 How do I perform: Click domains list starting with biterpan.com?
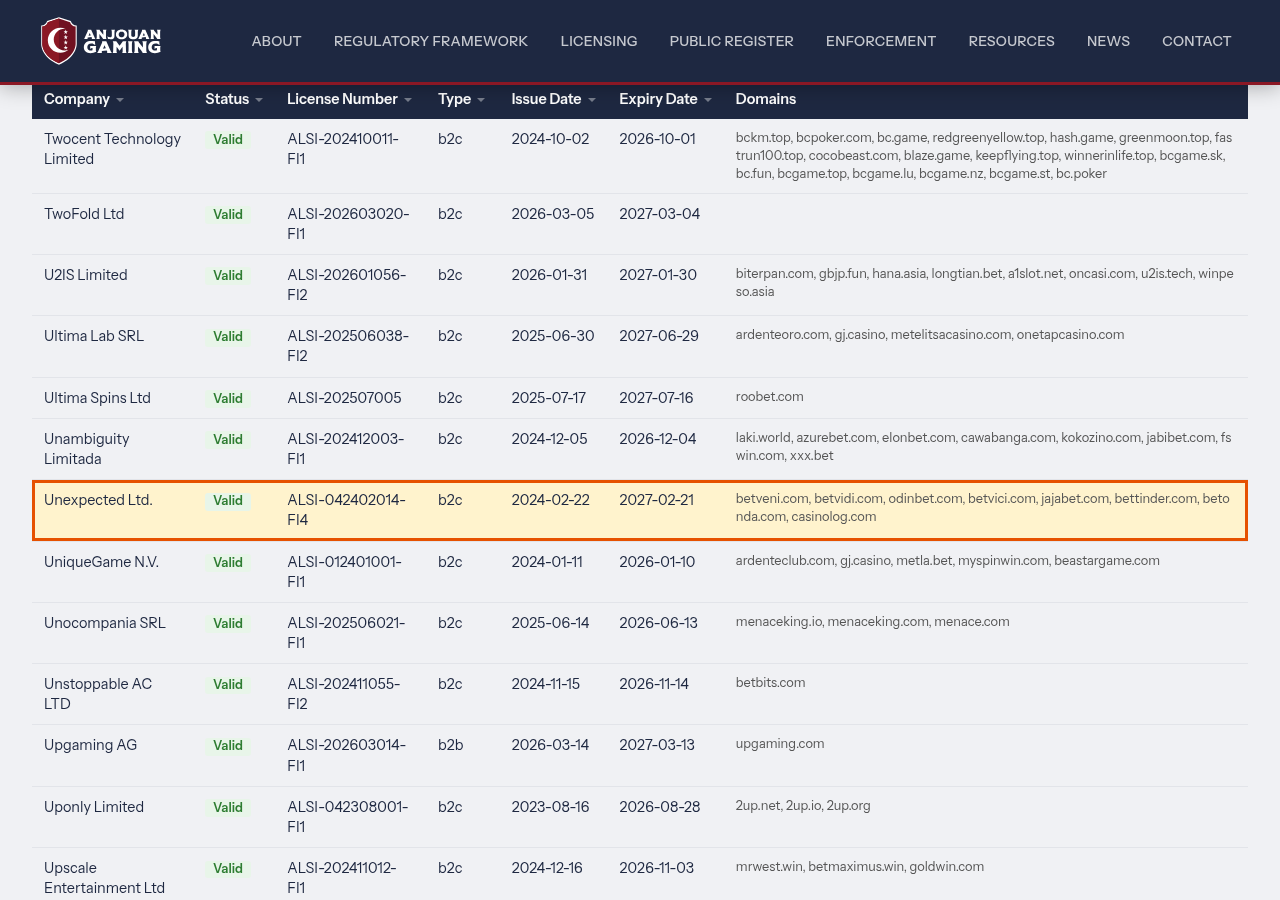[x=985, y=283]
